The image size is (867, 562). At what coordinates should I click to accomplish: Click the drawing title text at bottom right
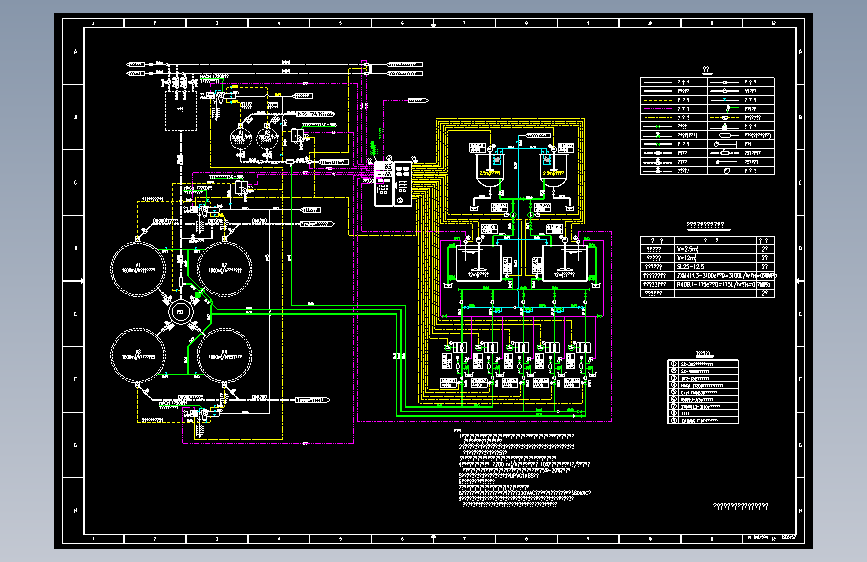[x=740, y=506]
